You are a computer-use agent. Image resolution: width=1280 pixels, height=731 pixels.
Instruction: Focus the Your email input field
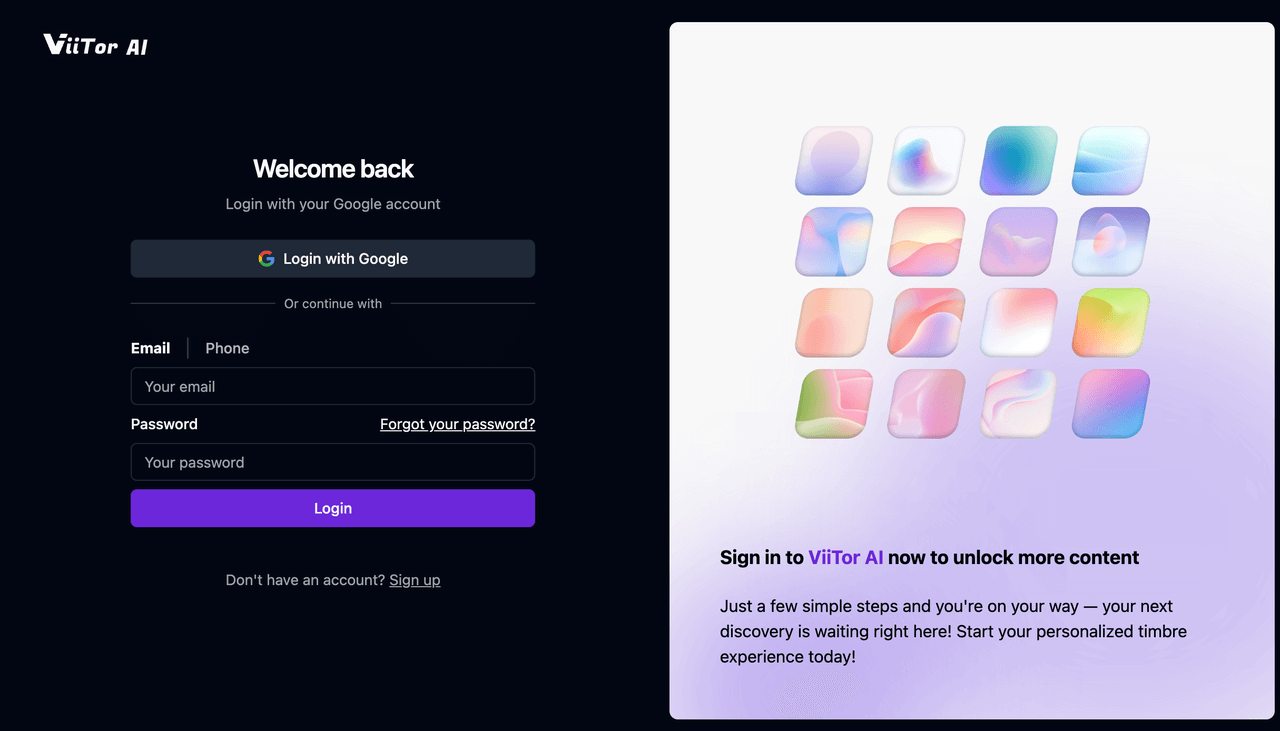pos(333,386)
